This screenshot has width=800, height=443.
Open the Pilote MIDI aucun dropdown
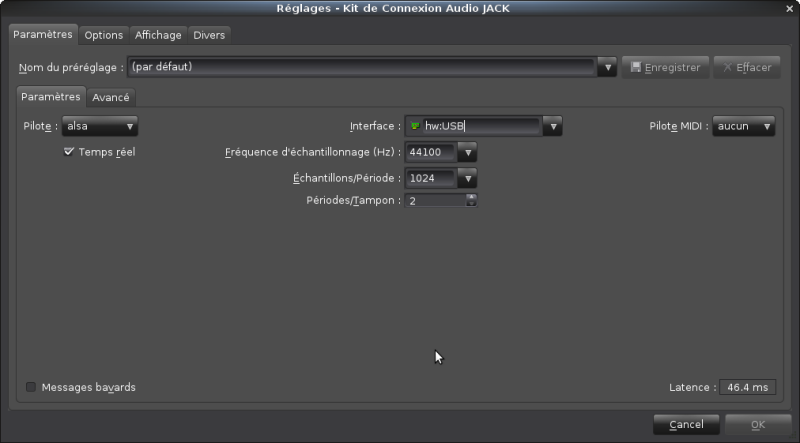click(743, 126)
